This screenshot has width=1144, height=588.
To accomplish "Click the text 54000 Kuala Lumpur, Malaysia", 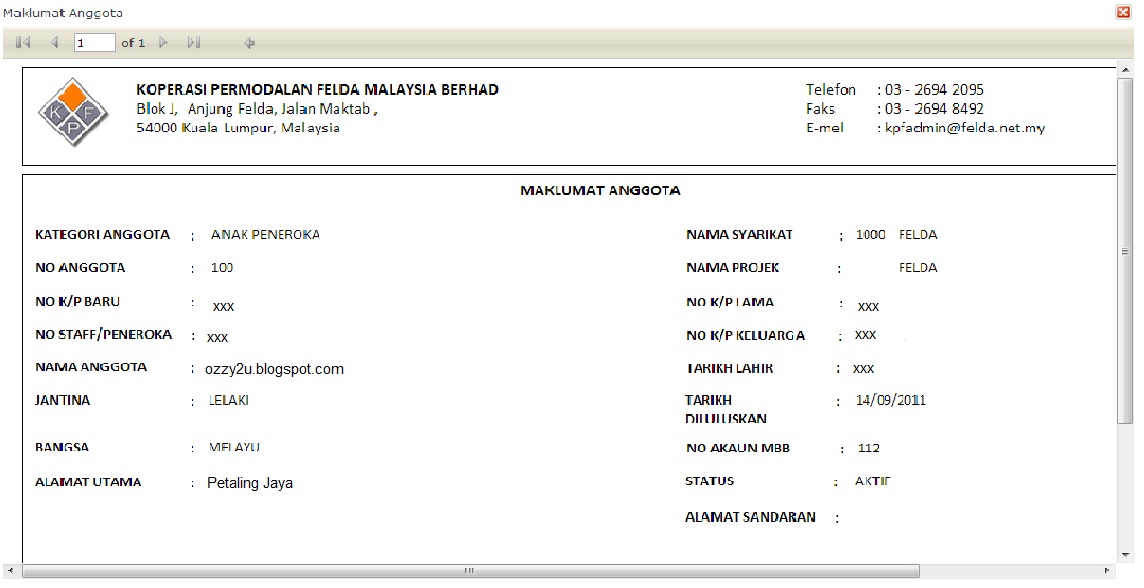I will (x=238, y=128).
